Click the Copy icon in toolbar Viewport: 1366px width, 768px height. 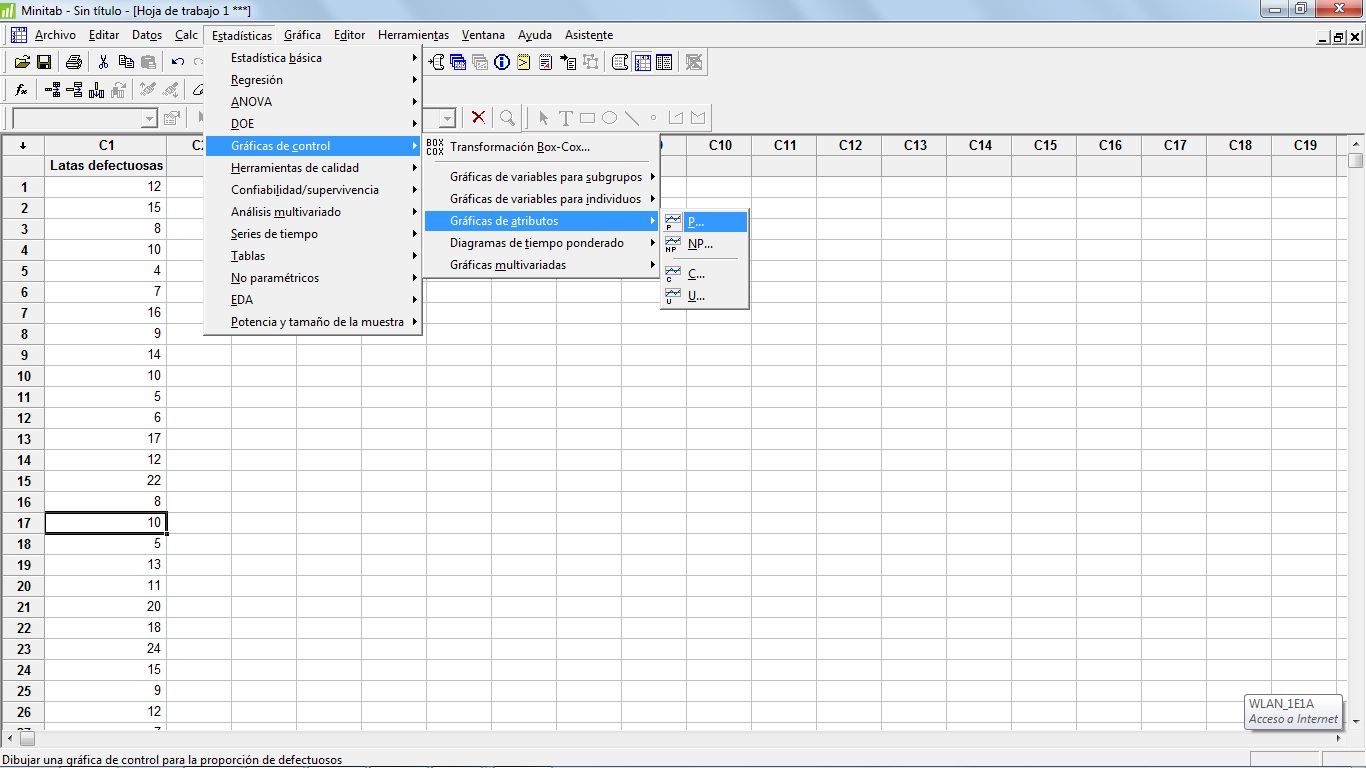126,62
